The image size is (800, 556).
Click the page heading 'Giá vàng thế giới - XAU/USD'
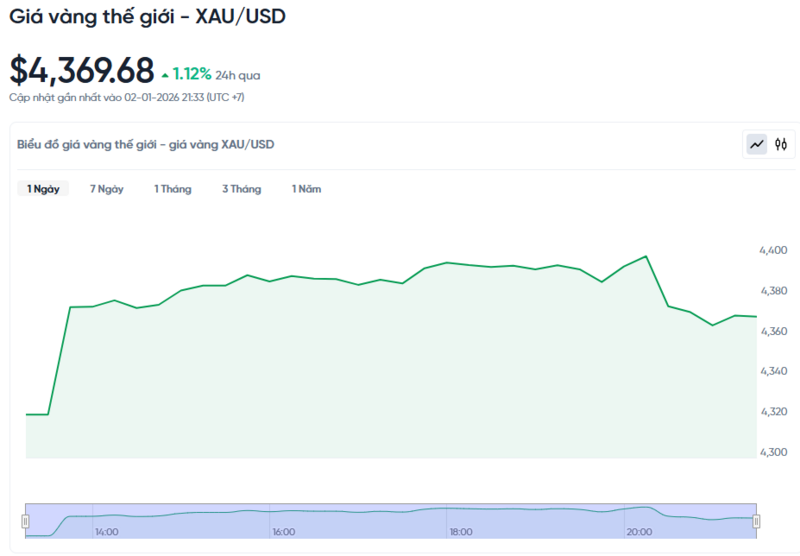pyautogui.click(x=147, y=17)
